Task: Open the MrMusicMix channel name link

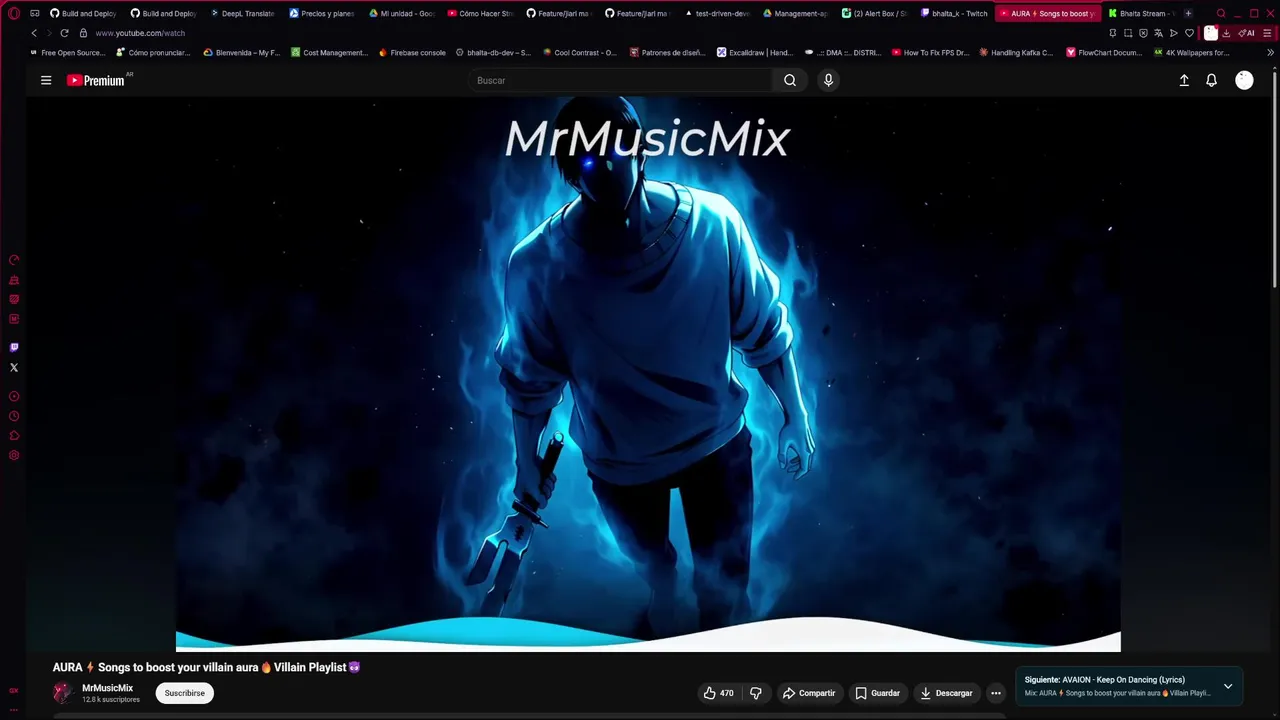Action: click(107, 688)
